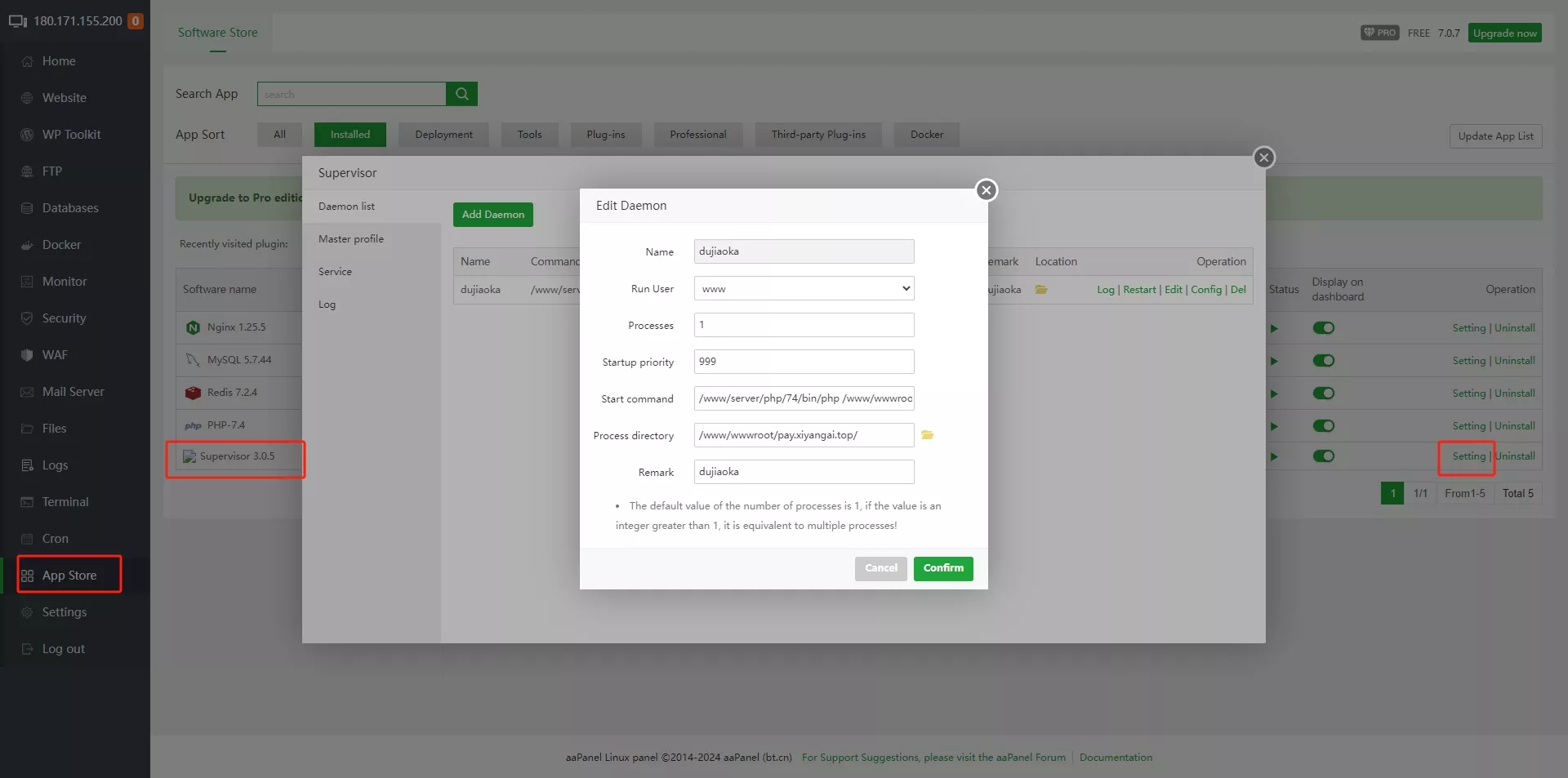The width and height of the screenshot is (1568, 778).
Task: Click the Nginx status play icon
Action: (x=1274, y=328)
